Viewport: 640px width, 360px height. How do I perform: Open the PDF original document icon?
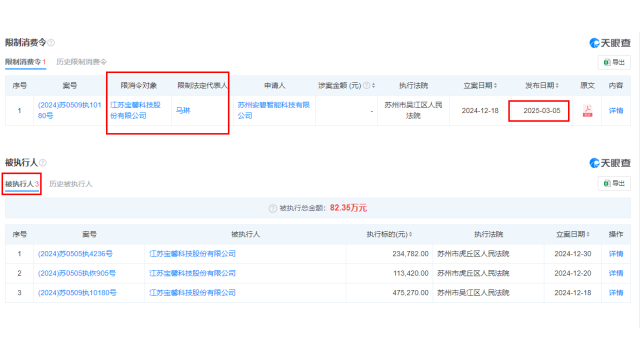(587, 111)
